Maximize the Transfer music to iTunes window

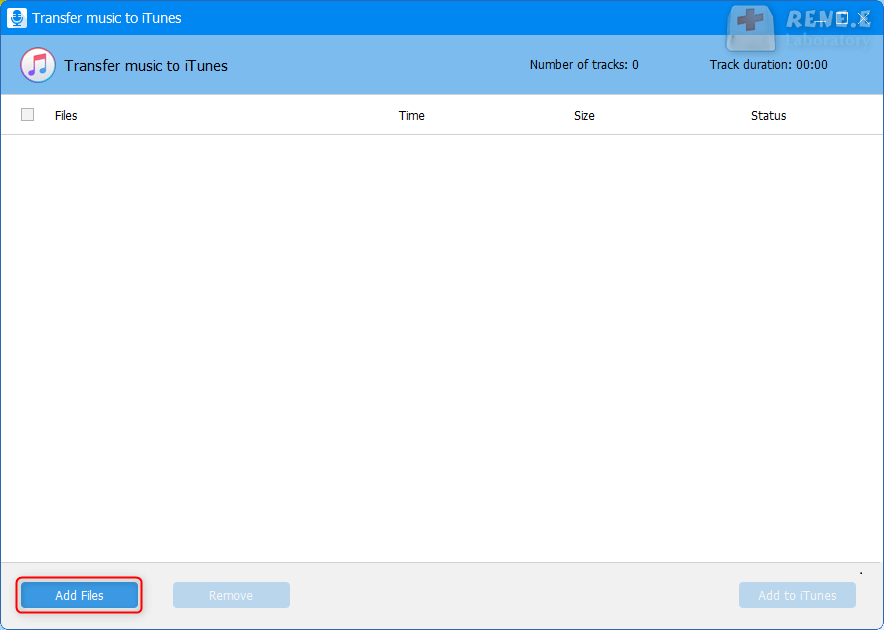(842, 19)
